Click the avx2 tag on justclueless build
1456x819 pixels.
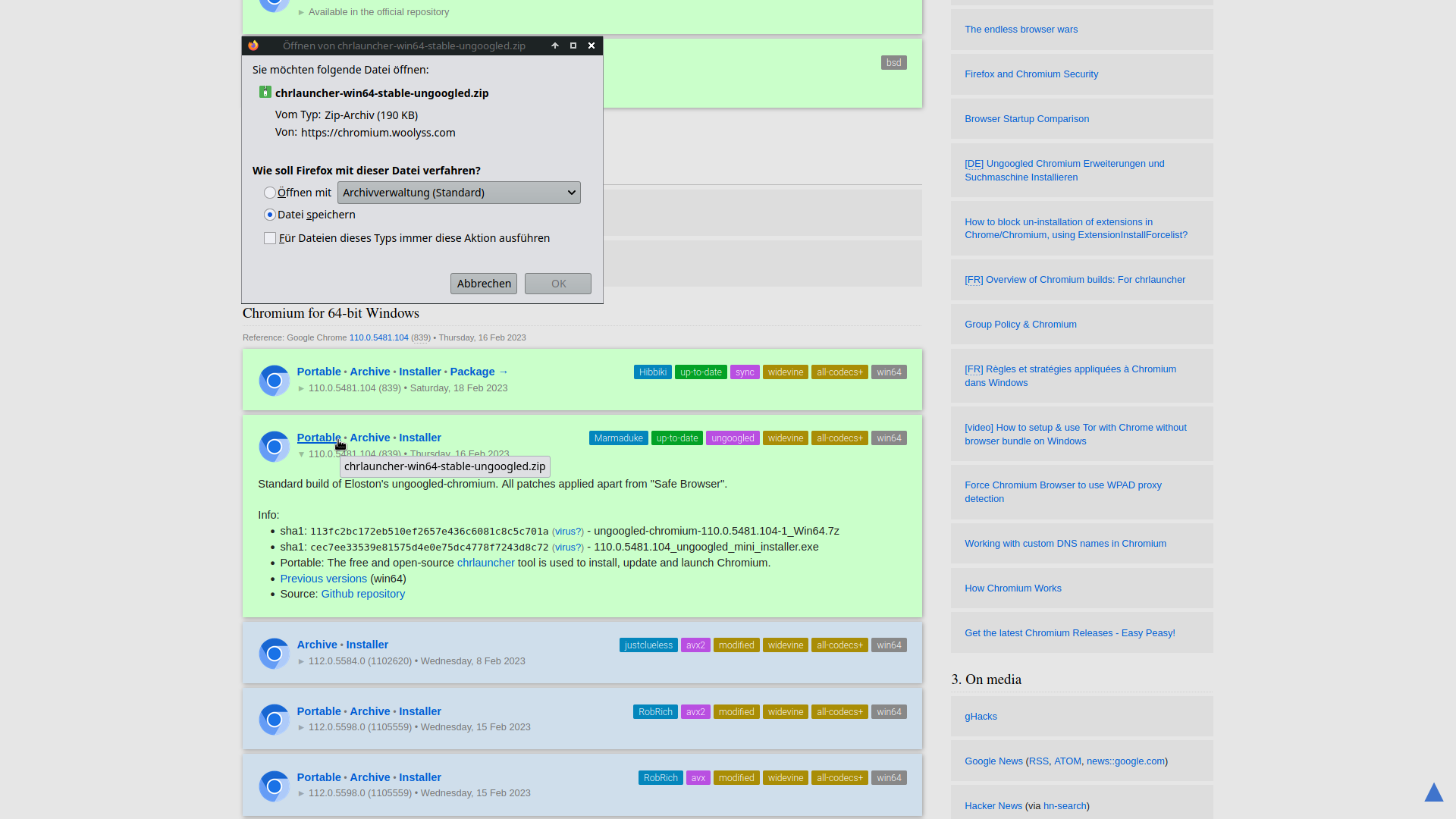click(695, 645)
